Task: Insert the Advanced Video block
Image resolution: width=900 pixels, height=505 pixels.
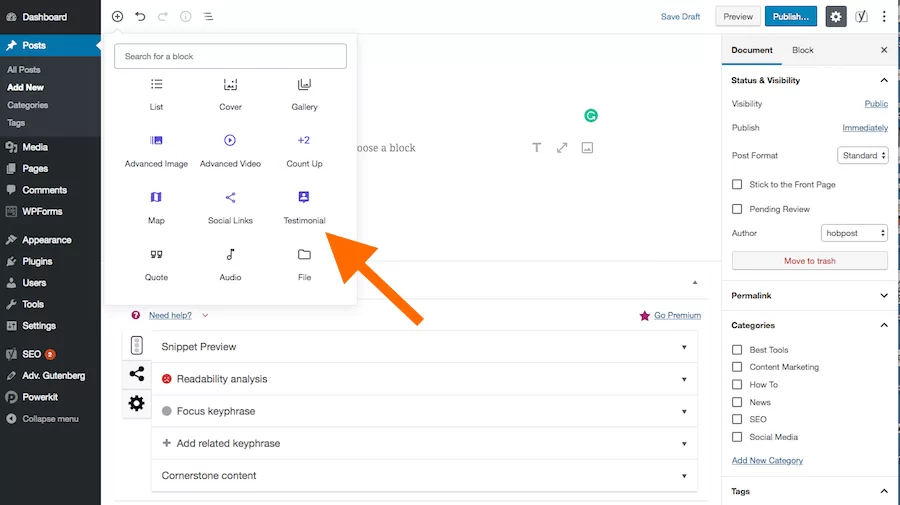Action: pos(230,149)
